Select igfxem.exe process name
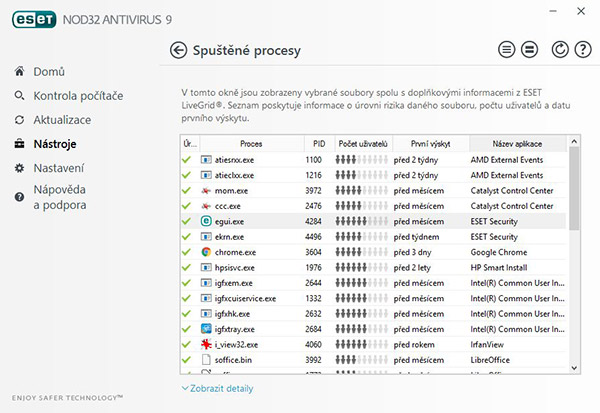Screen dimensions: 600x413 pos(233,283)
